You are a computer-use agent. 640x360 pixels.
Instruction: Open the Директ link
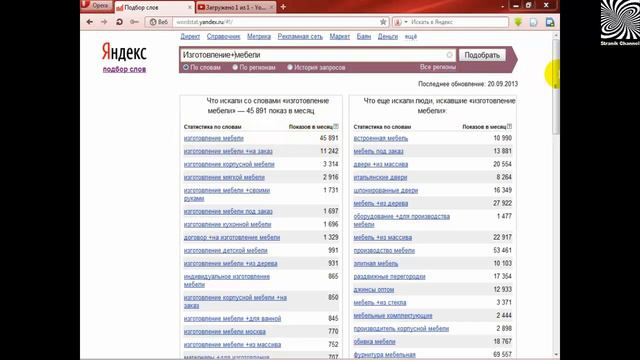(190, 37)
